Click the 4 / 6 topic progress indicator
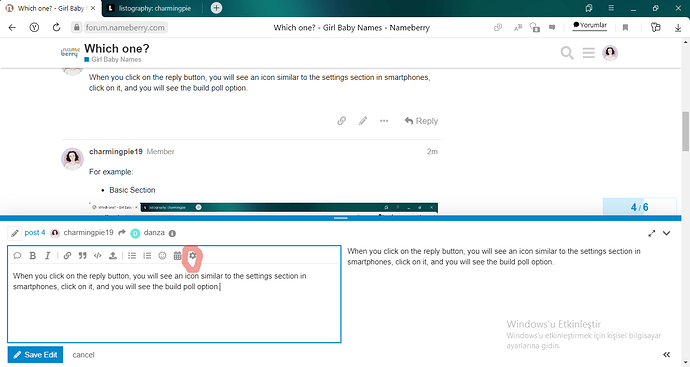This screenshot has height=367, width=690. pos(639,207)
